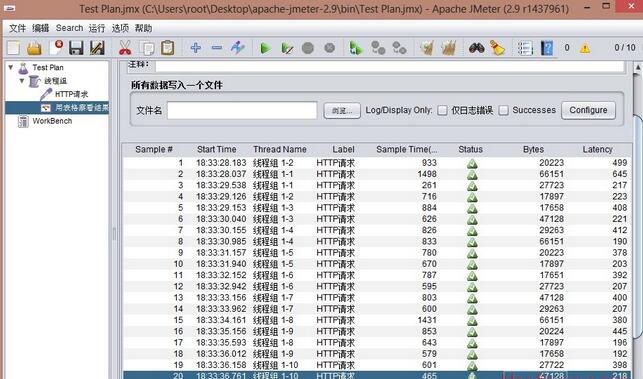This screenshot has width=643, height=379.
Task: Copy the selected element with the toolbar icon
Action: coord(146,48)
